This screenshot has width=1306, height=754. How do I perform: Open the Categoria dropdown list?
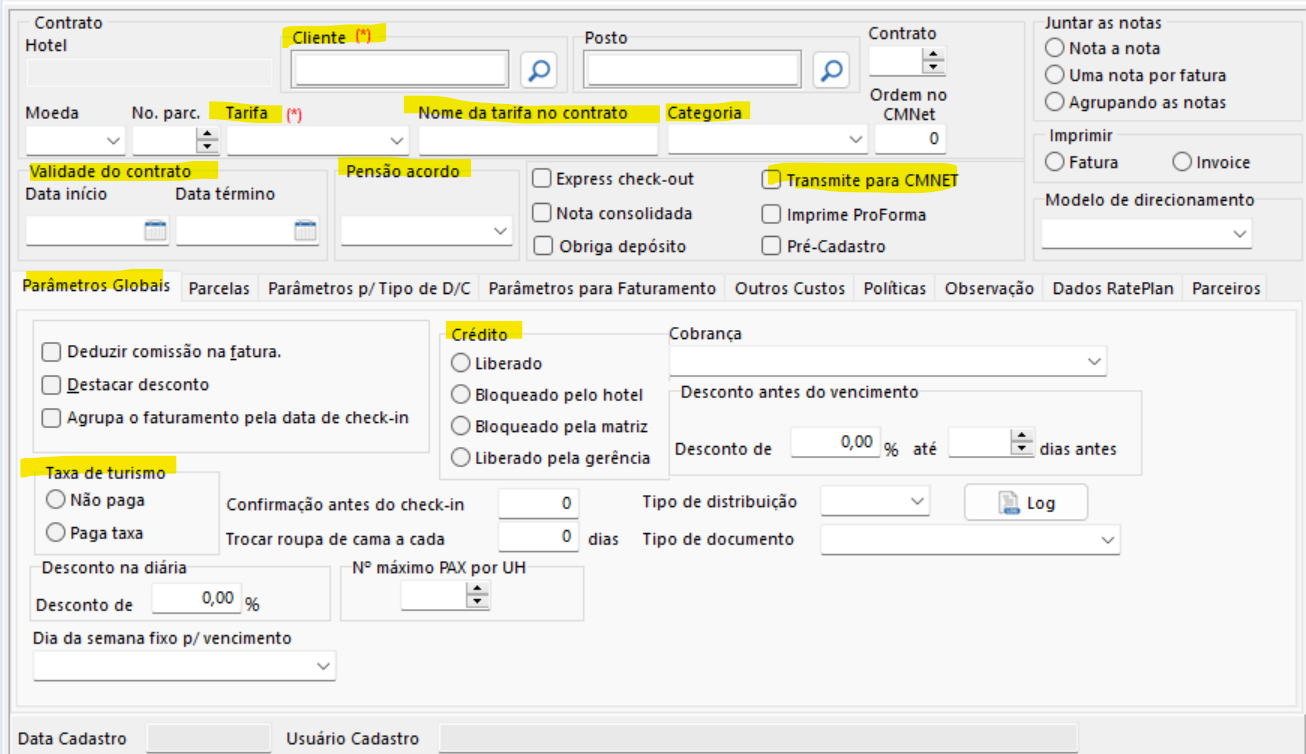pyautogui.click(x=855, y=140)
